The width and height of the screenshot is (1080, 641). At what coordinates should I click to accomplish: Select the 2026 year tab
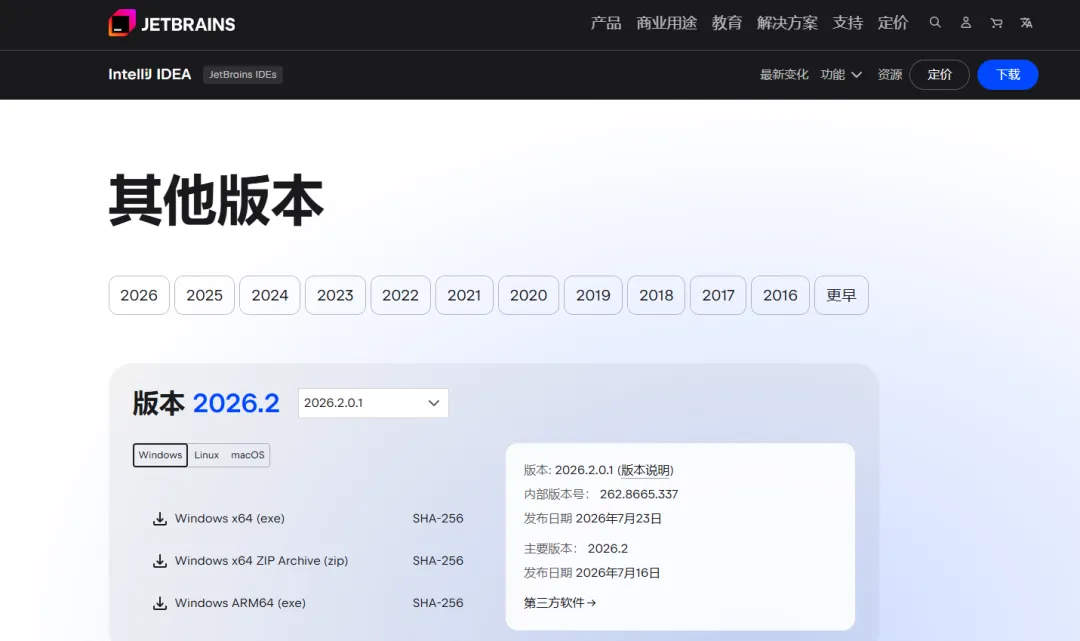click(x=139, y=295)
